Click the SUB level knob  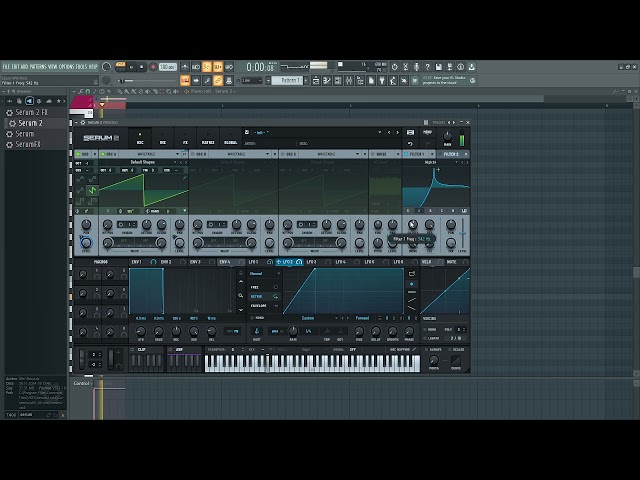(x=86, y=242)
